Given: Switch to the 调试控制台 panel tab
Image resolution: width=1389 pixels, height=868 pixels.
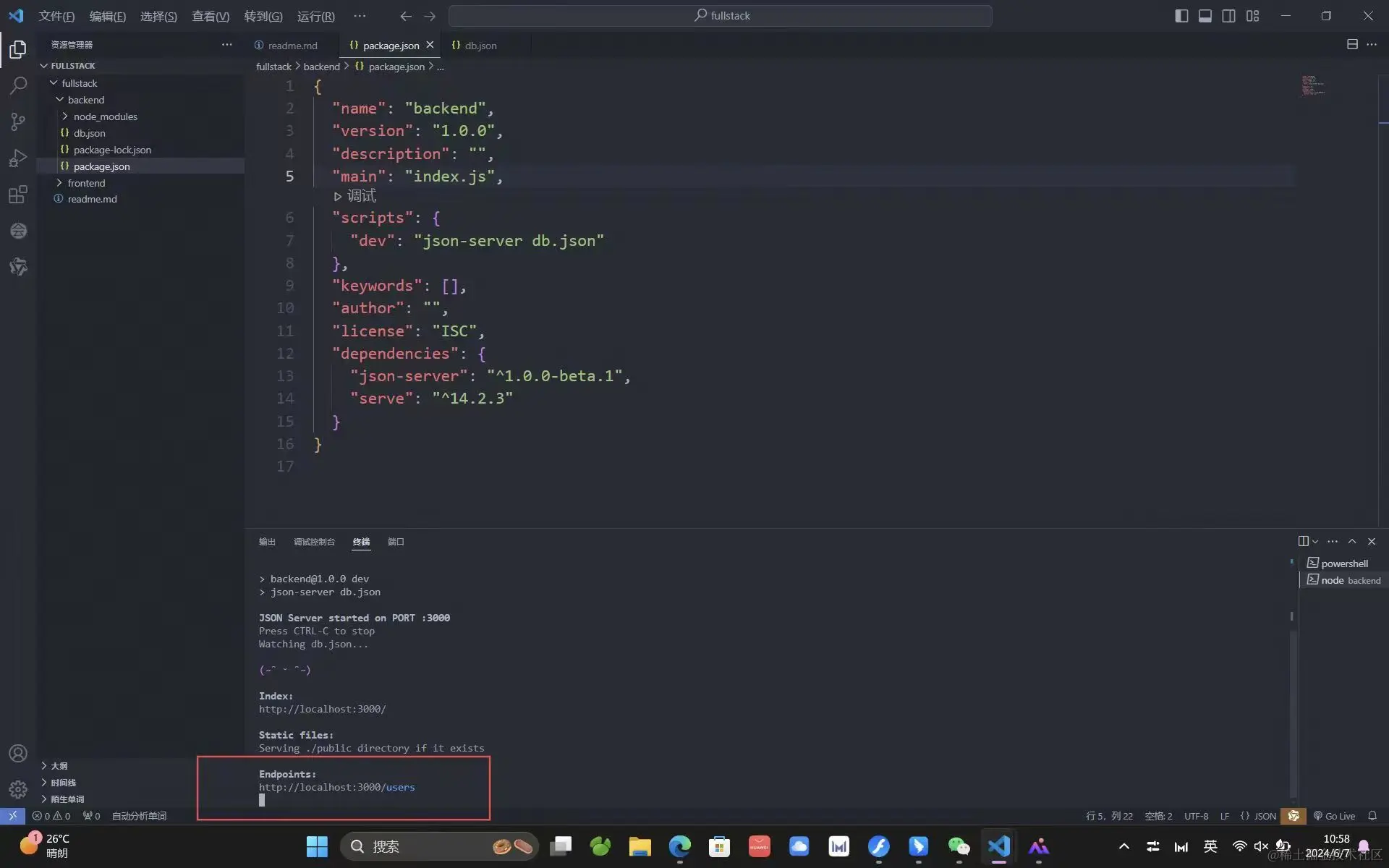Looking at the screenshot, I should (x=314, y=542).
